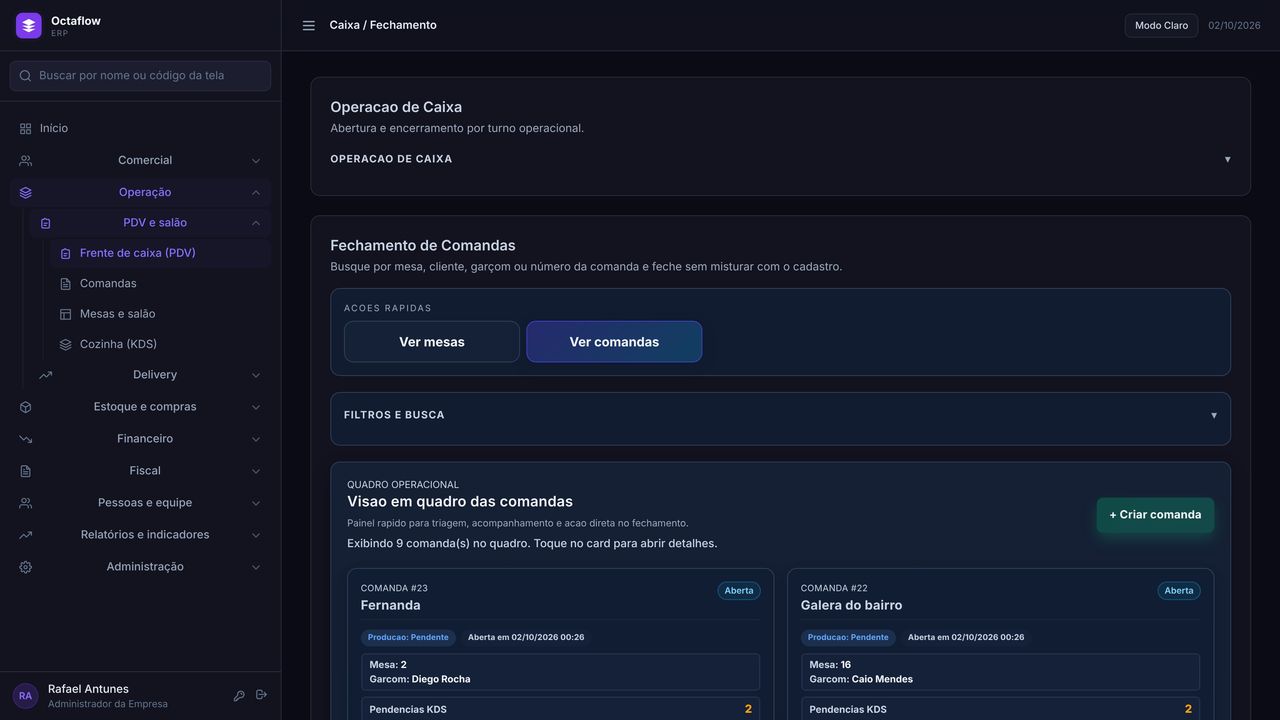Click the screen search input field
The height and width of the screenshot is (720, 1280).
(x=140, y=76)
